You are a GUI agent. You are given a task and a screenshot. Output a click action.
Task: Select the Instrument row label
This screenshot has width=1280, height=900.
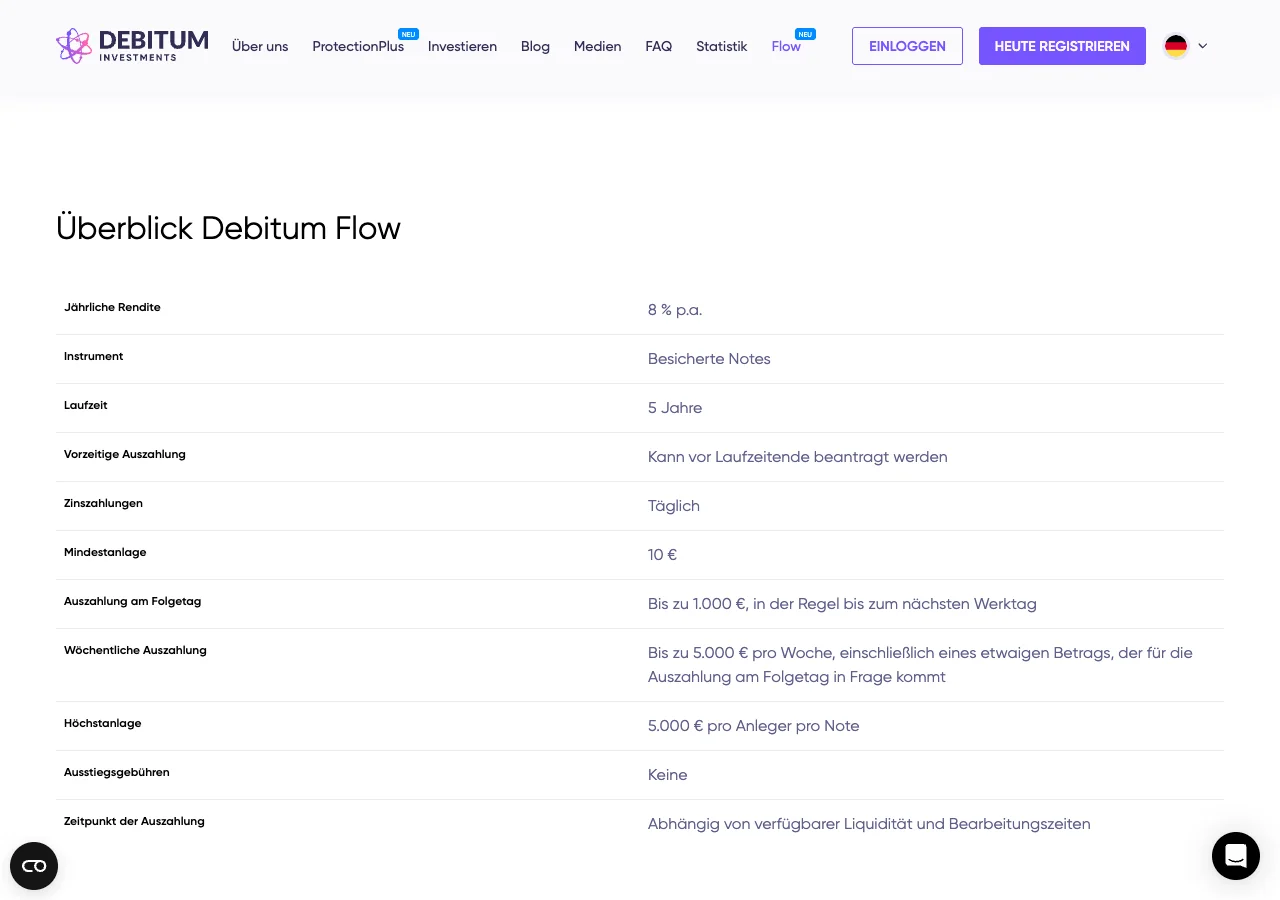pos(93,356)
